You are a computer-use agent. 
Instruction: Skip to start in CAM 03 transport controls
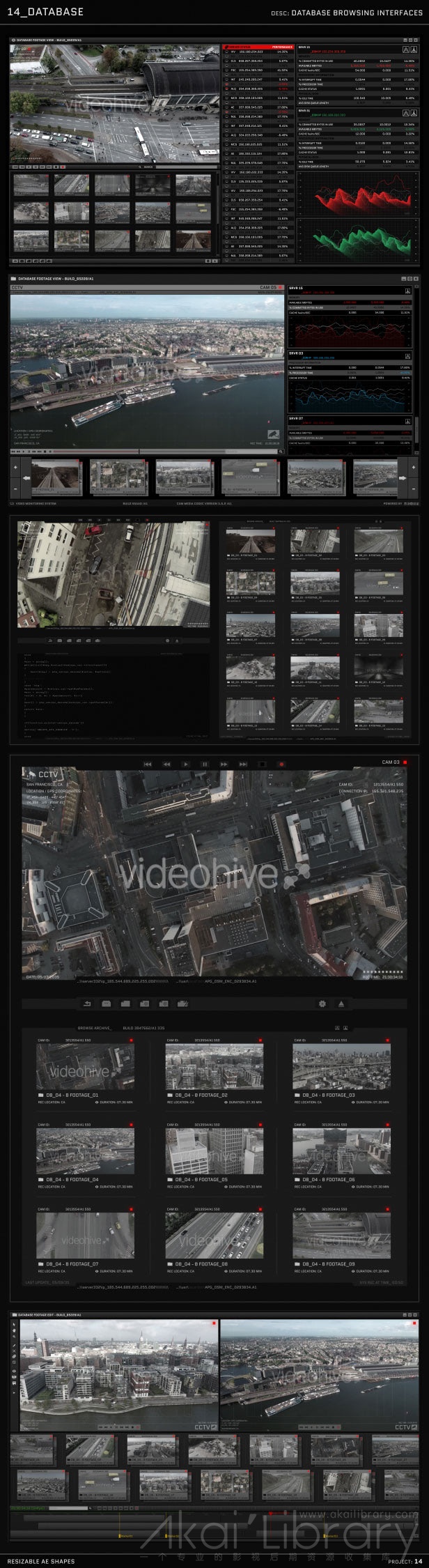pos(148,764)
